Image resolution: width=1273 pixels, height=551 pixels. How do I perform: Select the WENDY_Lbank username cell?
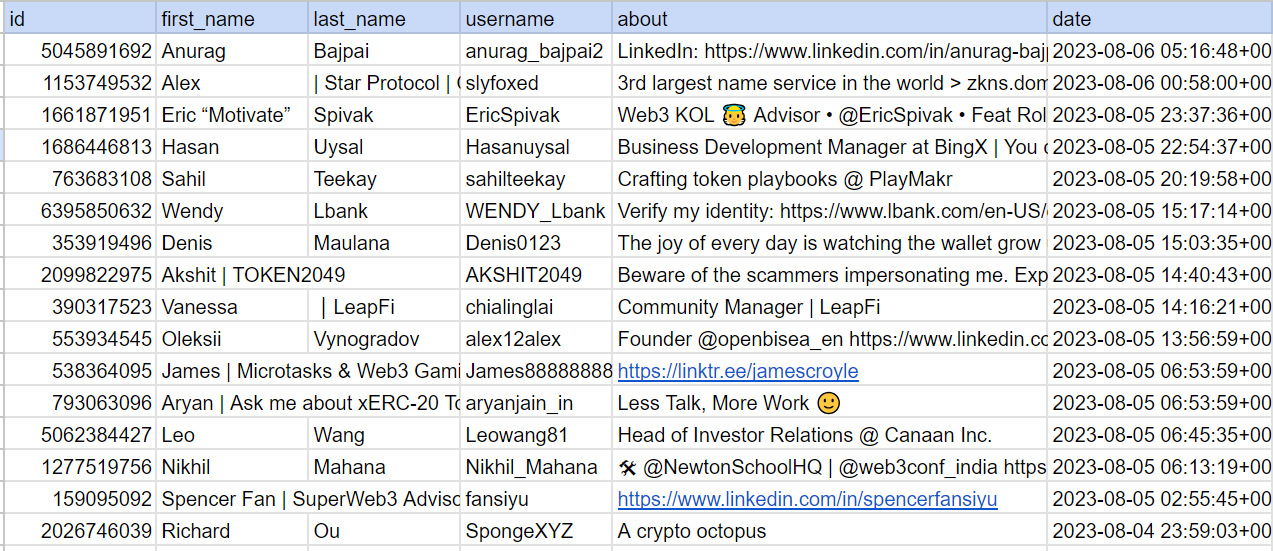point(536,211)
